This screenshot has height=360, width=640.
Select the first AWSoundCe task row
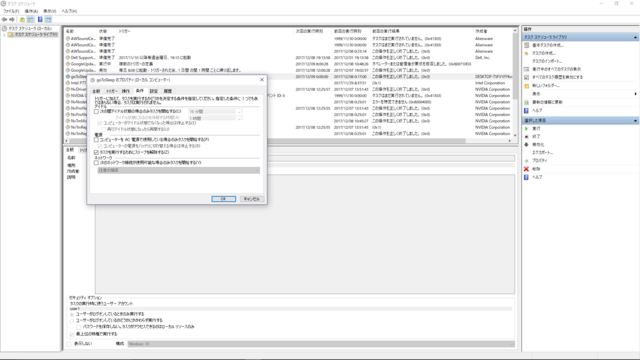click(288, 38)
